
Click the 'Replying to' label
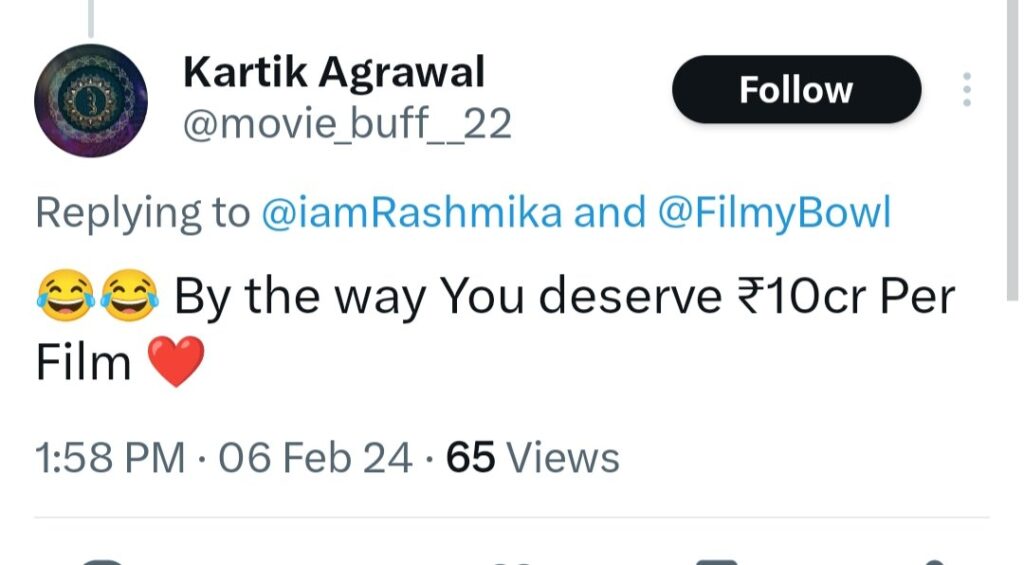click(x=143, y=212)
